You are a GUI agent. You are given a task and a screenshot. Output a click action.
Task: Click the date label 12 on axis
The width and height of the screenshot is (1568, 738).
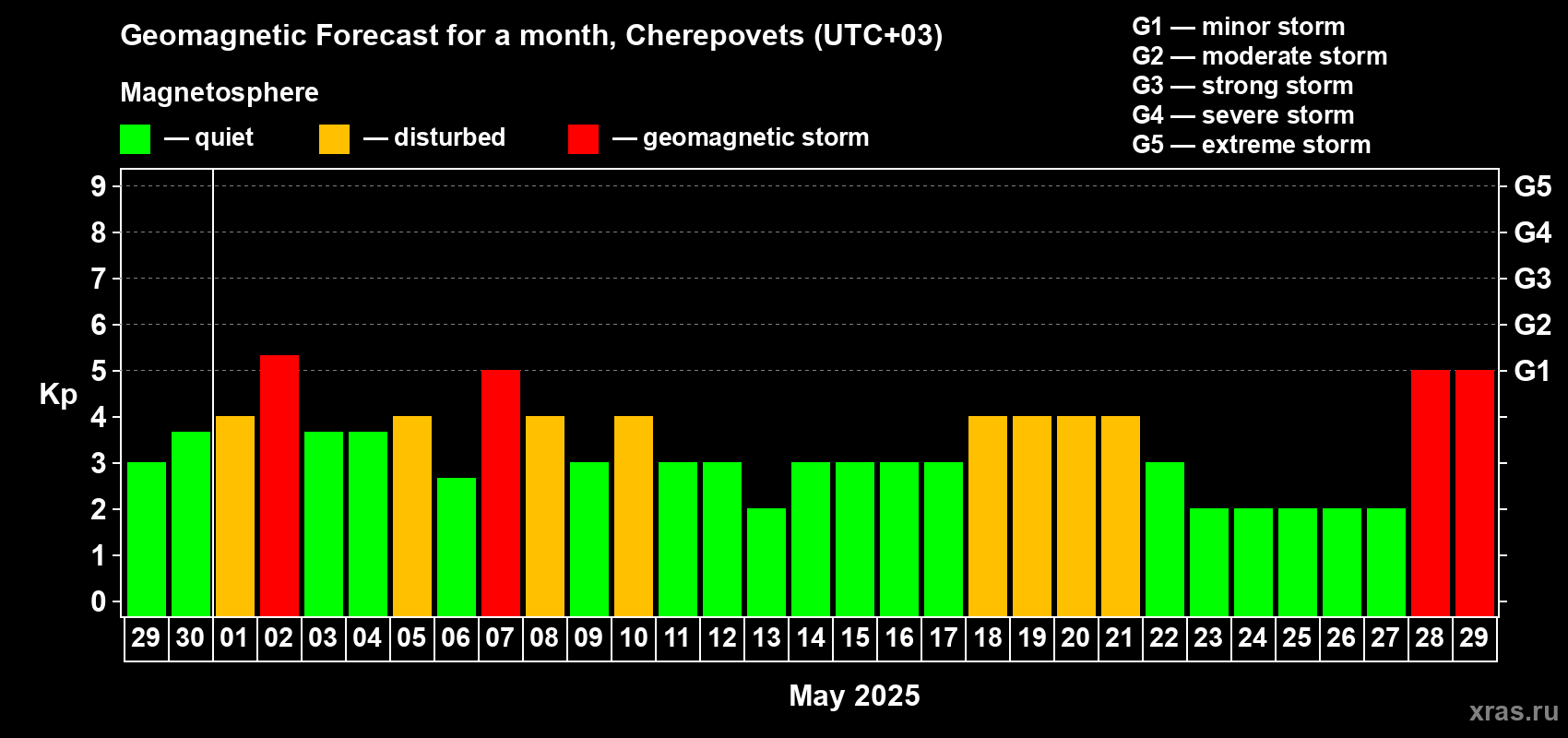point(721,637)
